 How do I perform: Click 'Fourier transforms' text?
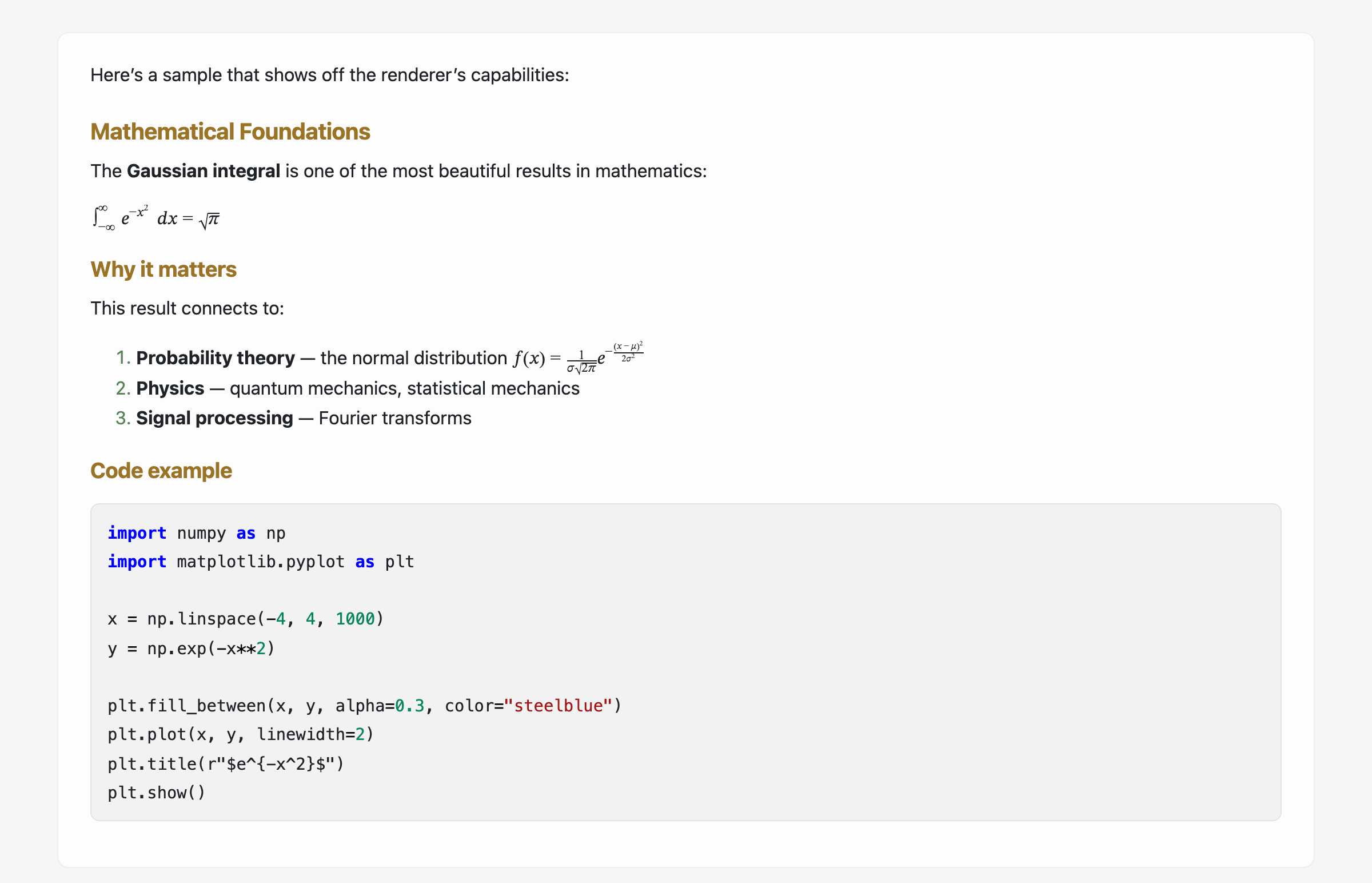pos(396,419)
